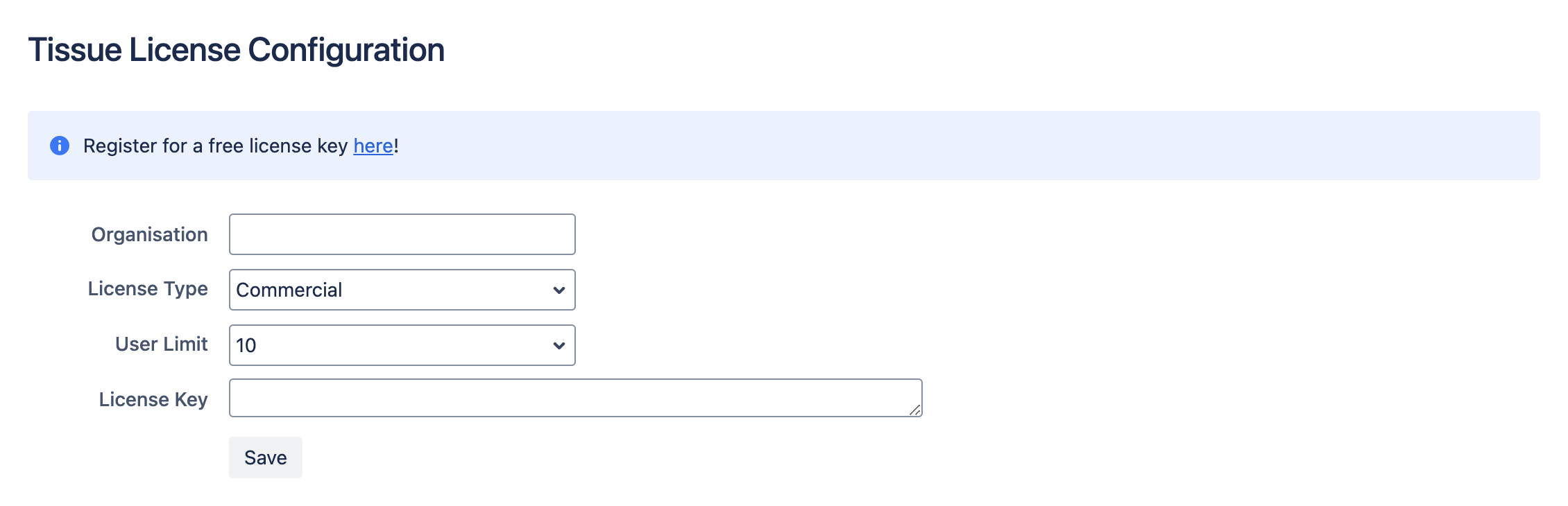
Task: Click the License Key label
Action: click(x=153, y=399)
